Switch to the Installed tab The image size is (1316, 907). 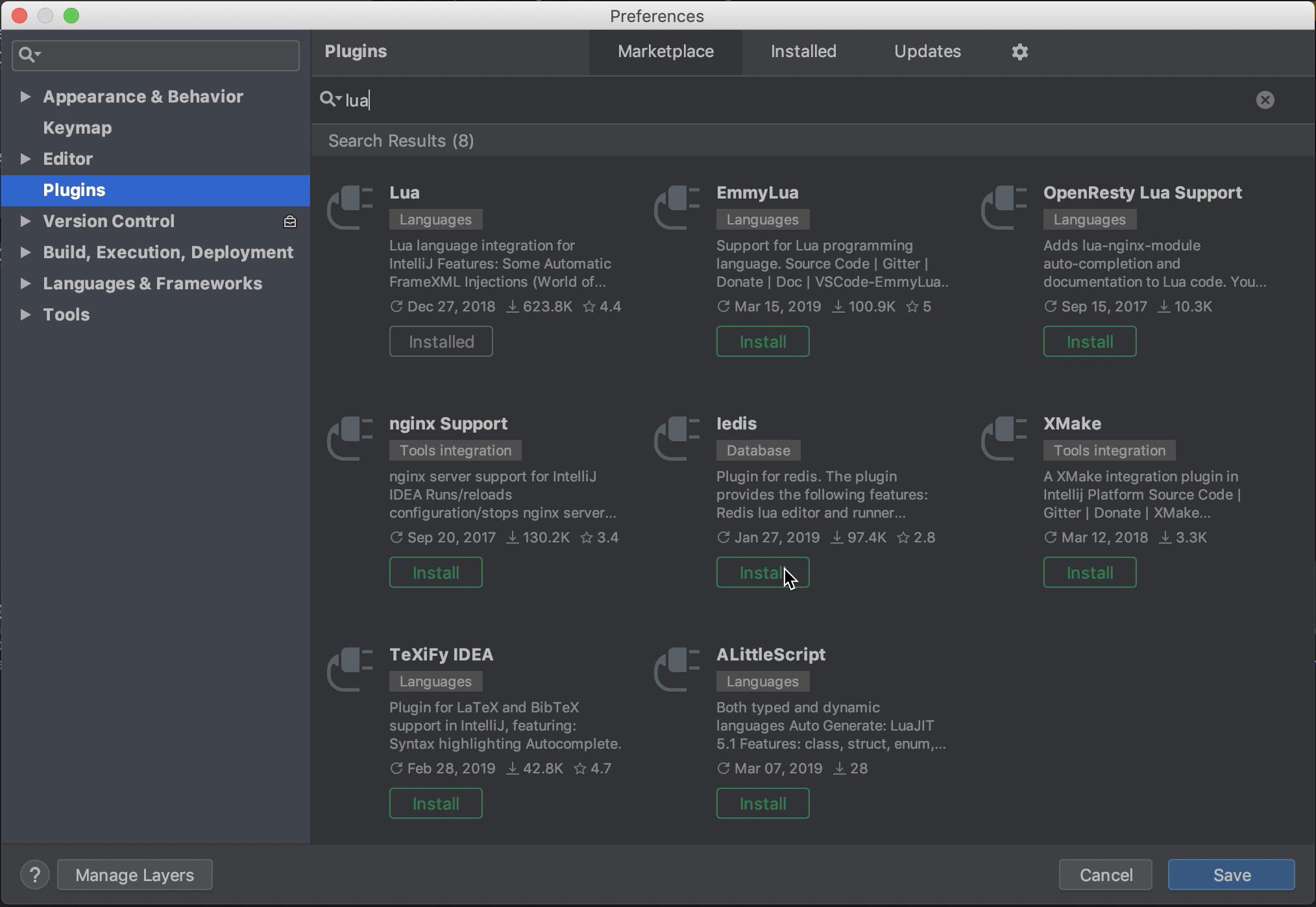tap(803, 52)
